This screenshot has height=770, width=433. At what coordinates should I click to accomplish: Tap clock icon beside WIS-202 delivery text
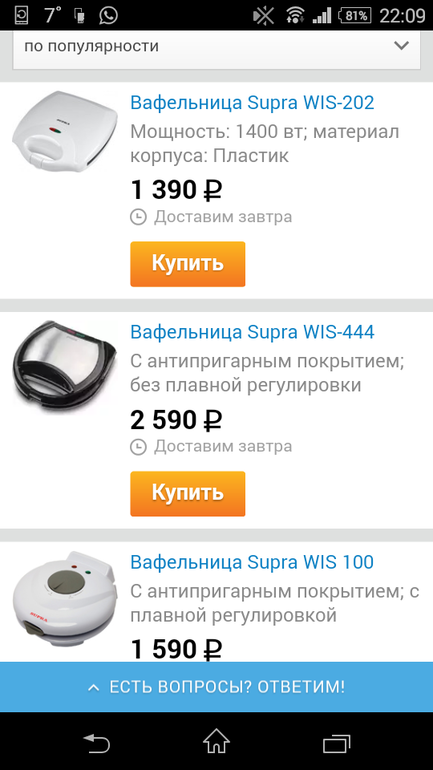click(x=138, y=217)
